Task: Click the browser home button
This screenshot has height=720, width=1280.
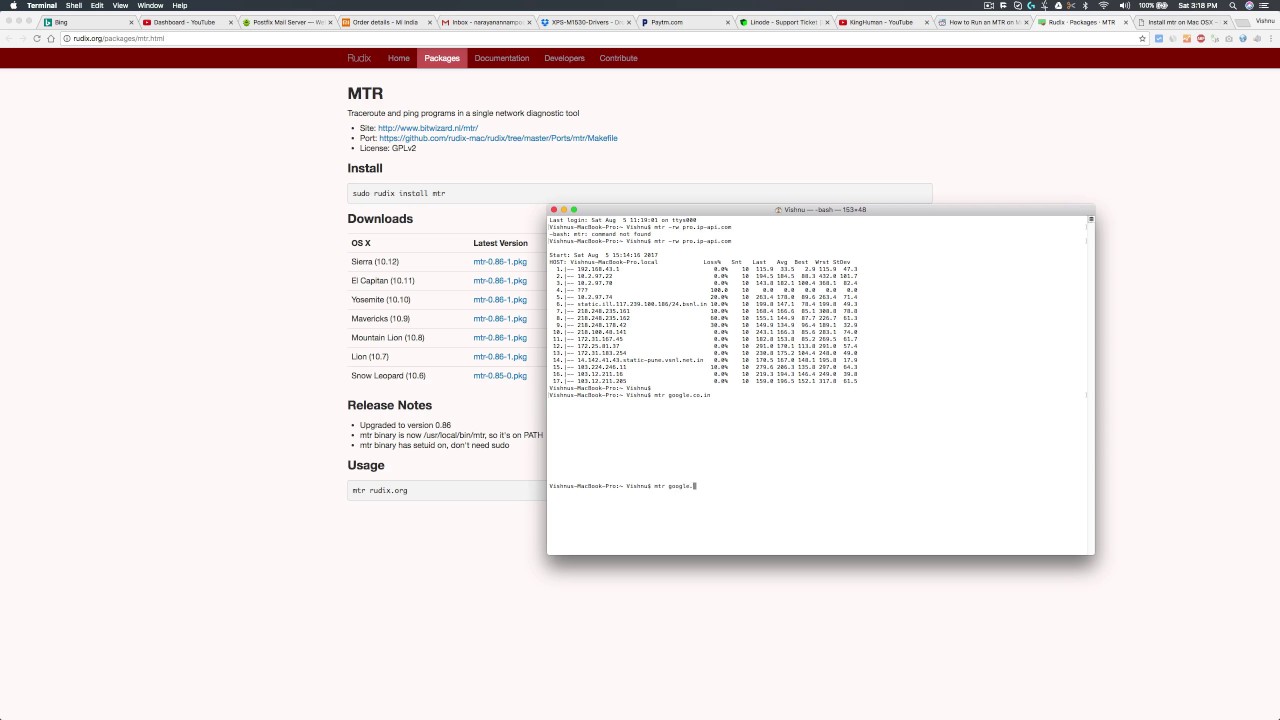Action: tap(51, 38)
